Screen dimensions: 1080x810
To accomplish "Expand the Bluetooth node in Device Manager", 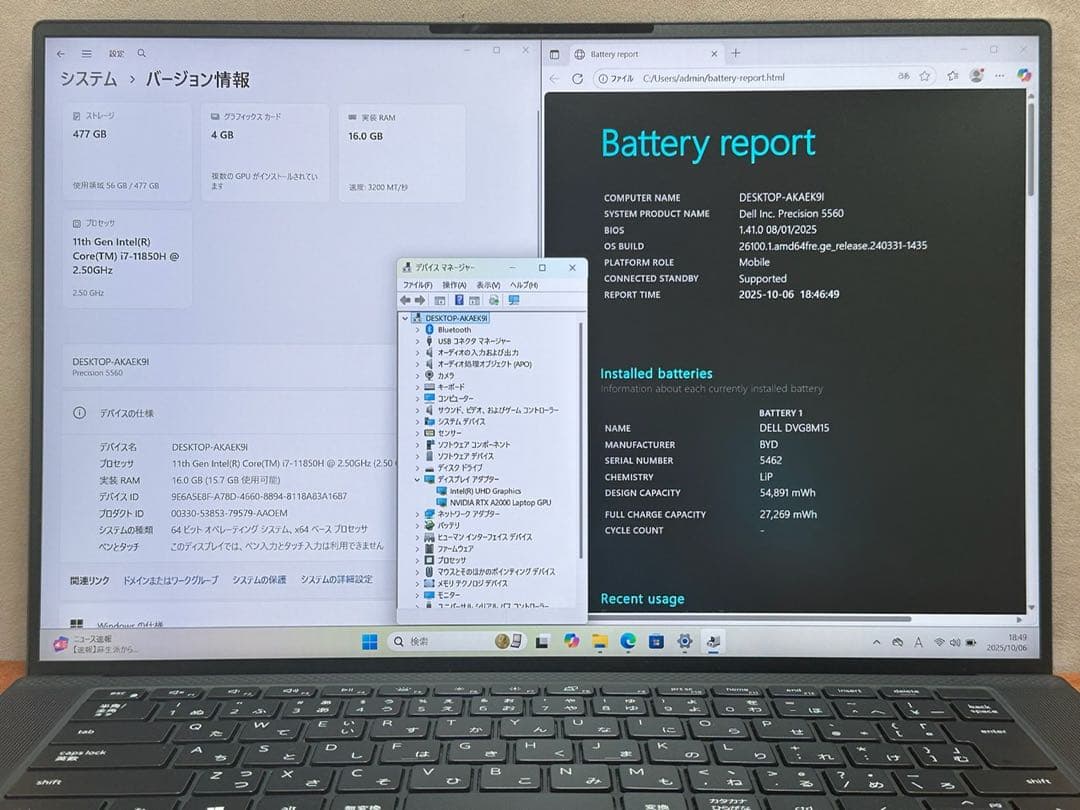I will tap(416, 328).
